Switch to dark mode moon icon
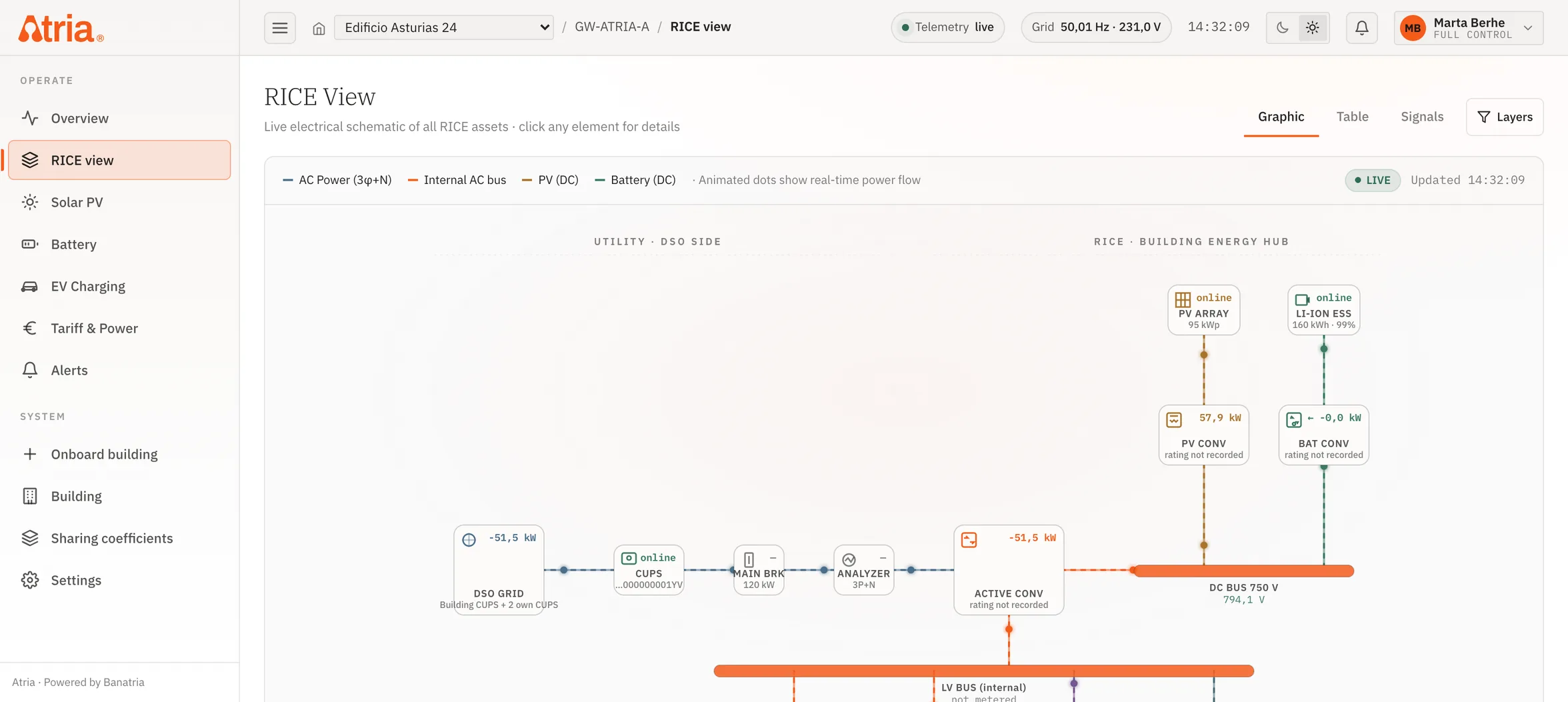Image resolution: width=1568 pixels, height=702 pixels. [1282, 28]
